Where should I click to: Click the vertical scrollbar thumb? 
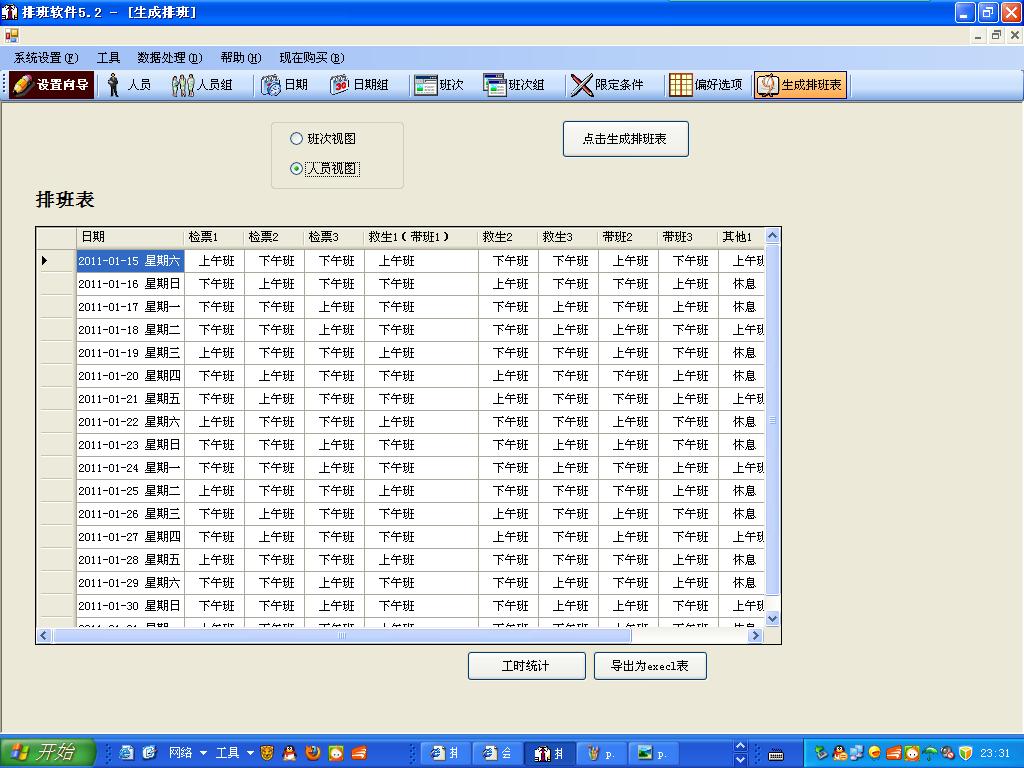point(773,419)
